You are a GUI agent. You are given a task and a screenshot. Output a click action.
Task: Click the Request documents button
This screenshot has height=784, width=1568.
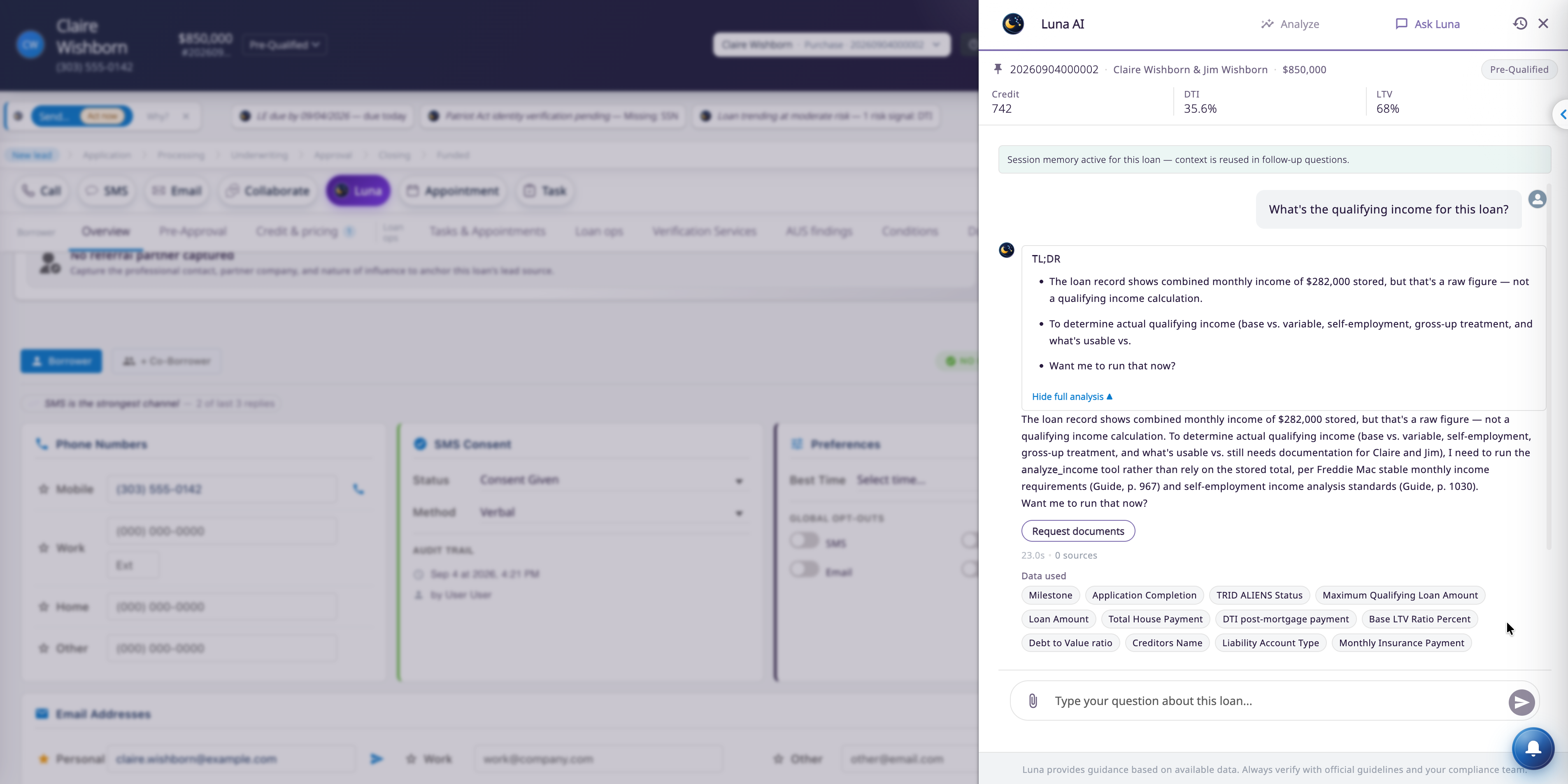coord(1078,531)
